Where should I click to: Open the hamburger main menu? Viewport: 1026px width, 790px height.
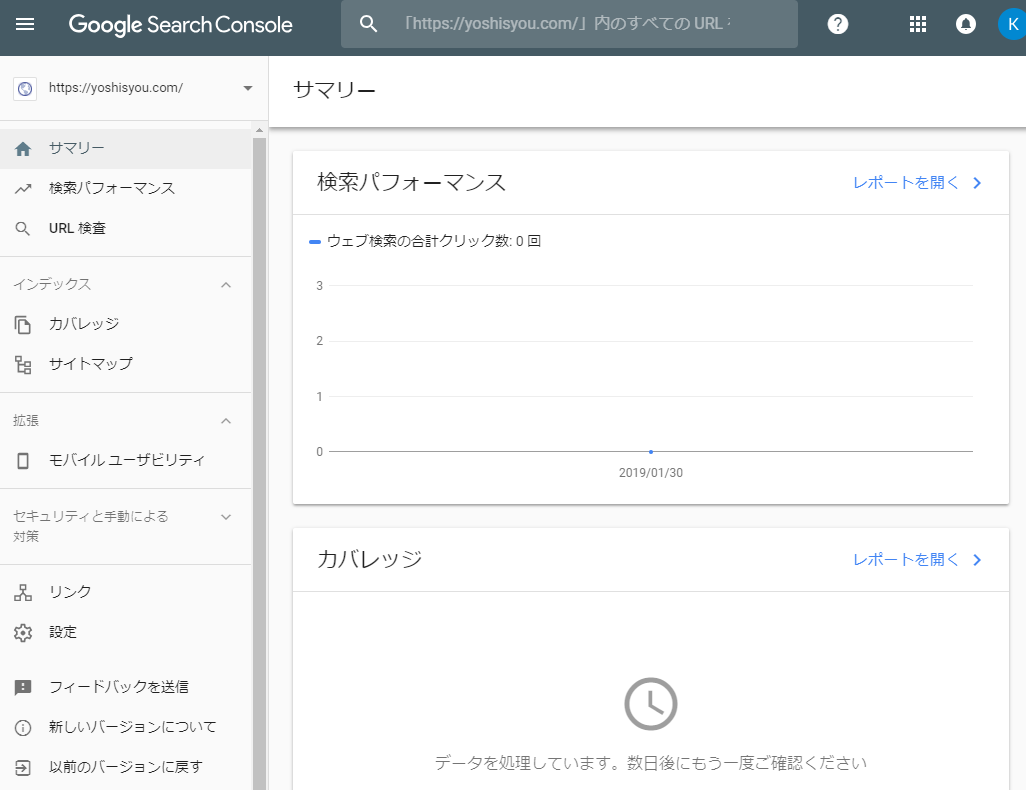[x=25, y=24]
